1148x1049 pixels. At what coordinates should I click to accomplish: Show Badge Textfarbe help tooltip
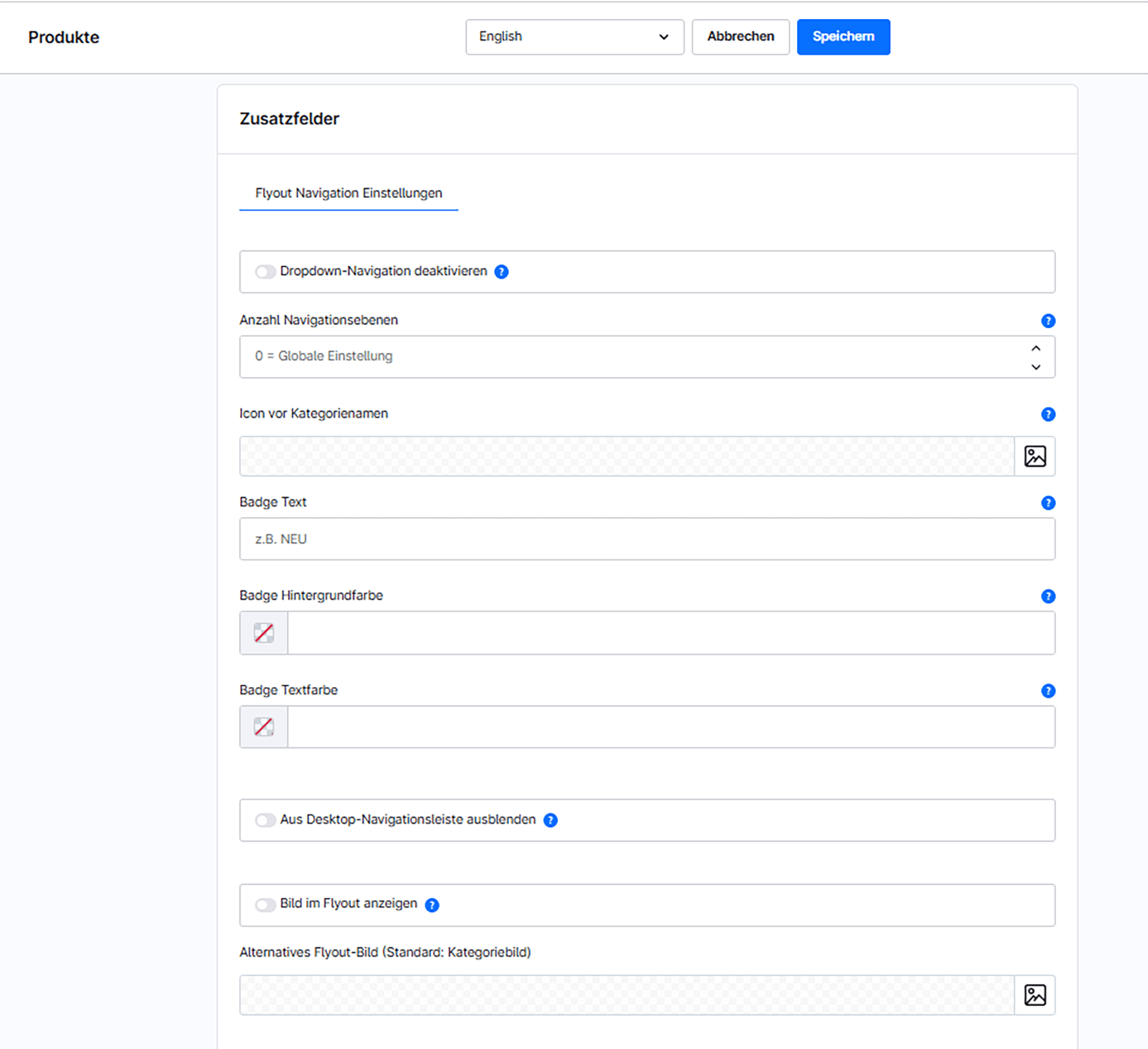pos(1048,691)
